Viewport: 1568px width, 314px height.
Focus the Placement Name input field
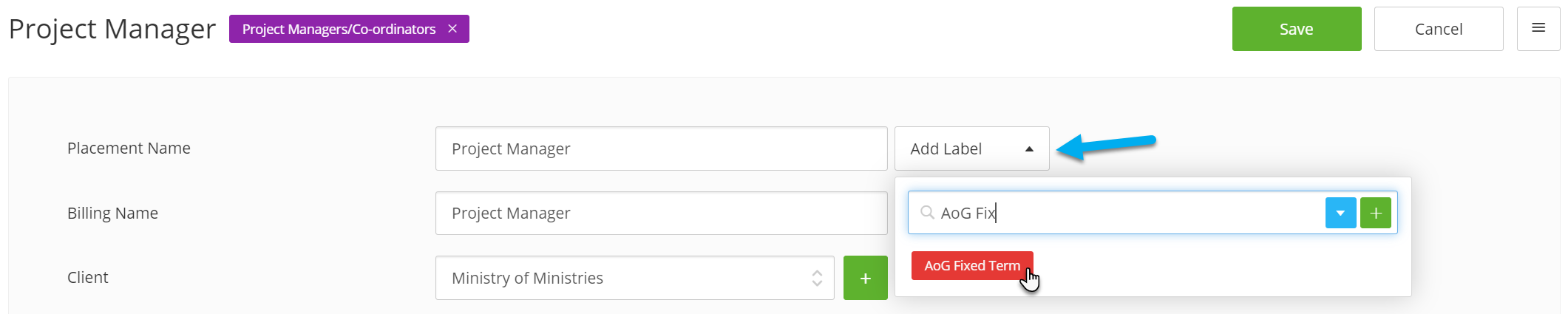pos(661,149)
